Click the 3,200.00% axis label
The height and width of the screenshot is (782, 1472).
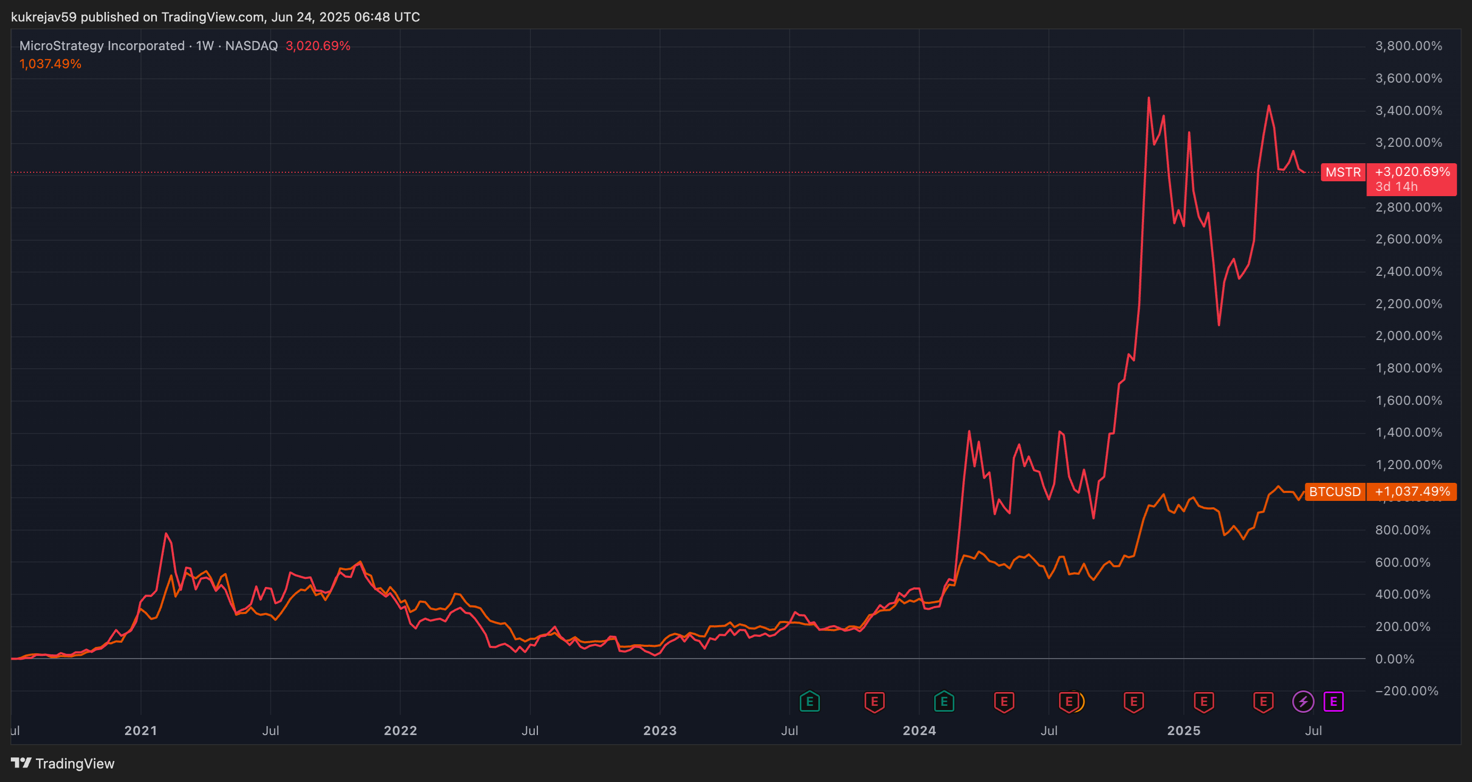click(x=1409, y=143)
